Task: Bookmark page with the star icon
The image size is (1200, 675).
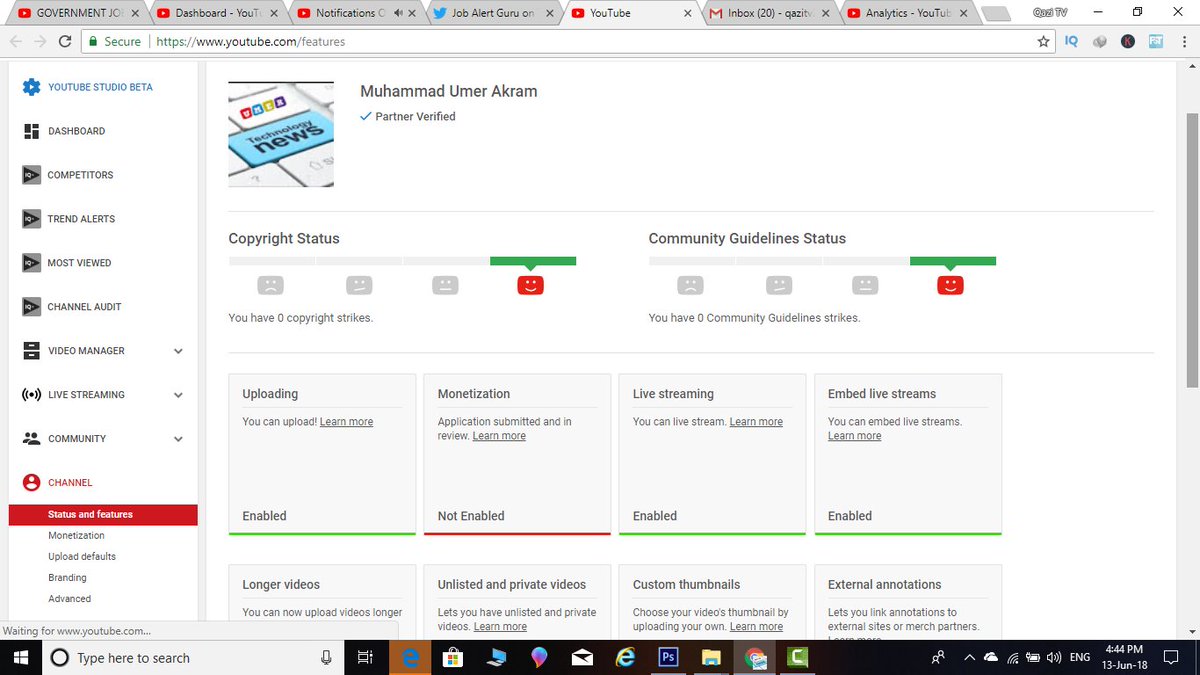Action: pyautogui.click(x=1044, y=42)
